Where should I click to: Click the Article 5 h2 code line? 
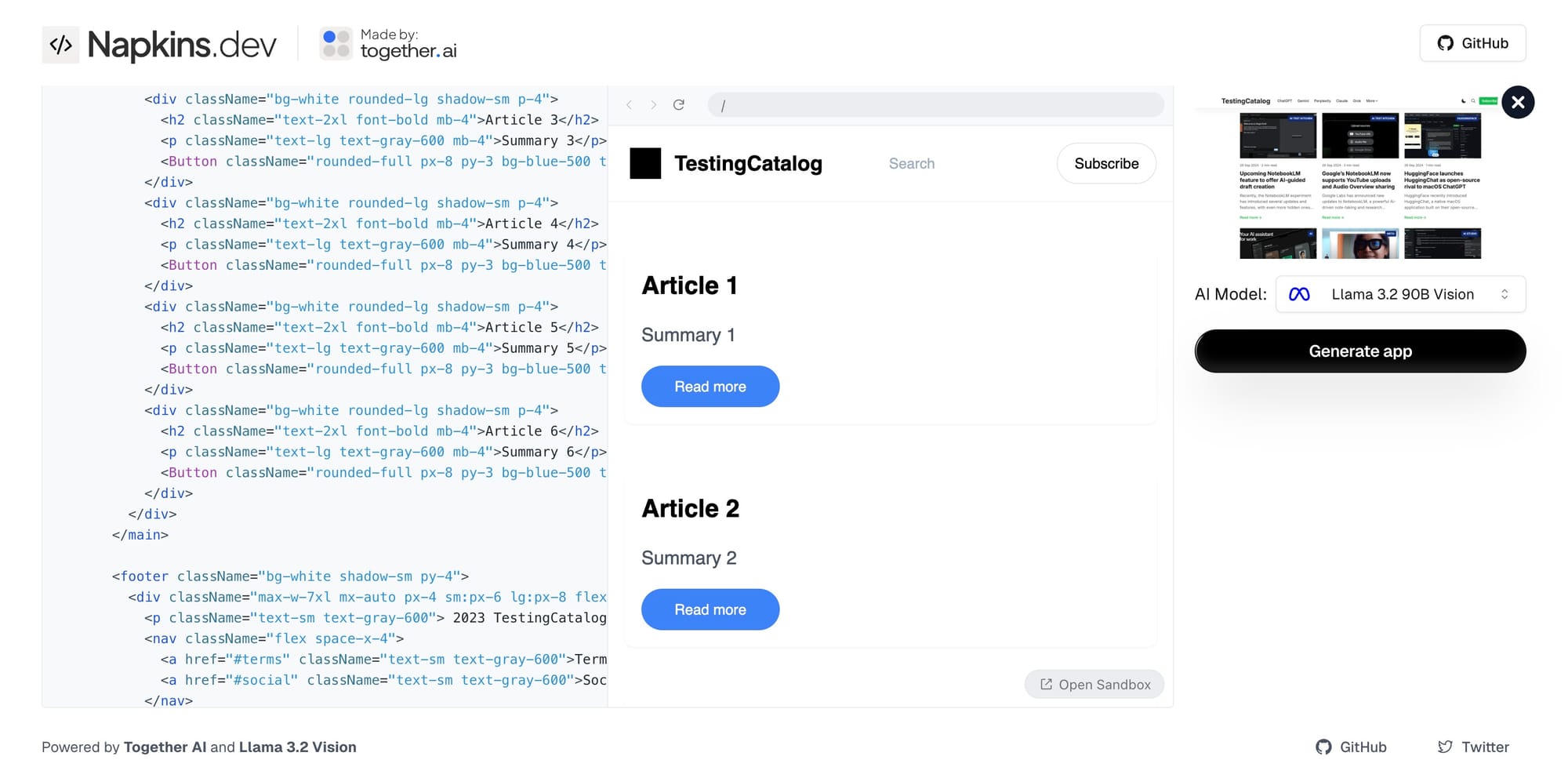pyautogui.click(x=379, y=327)
